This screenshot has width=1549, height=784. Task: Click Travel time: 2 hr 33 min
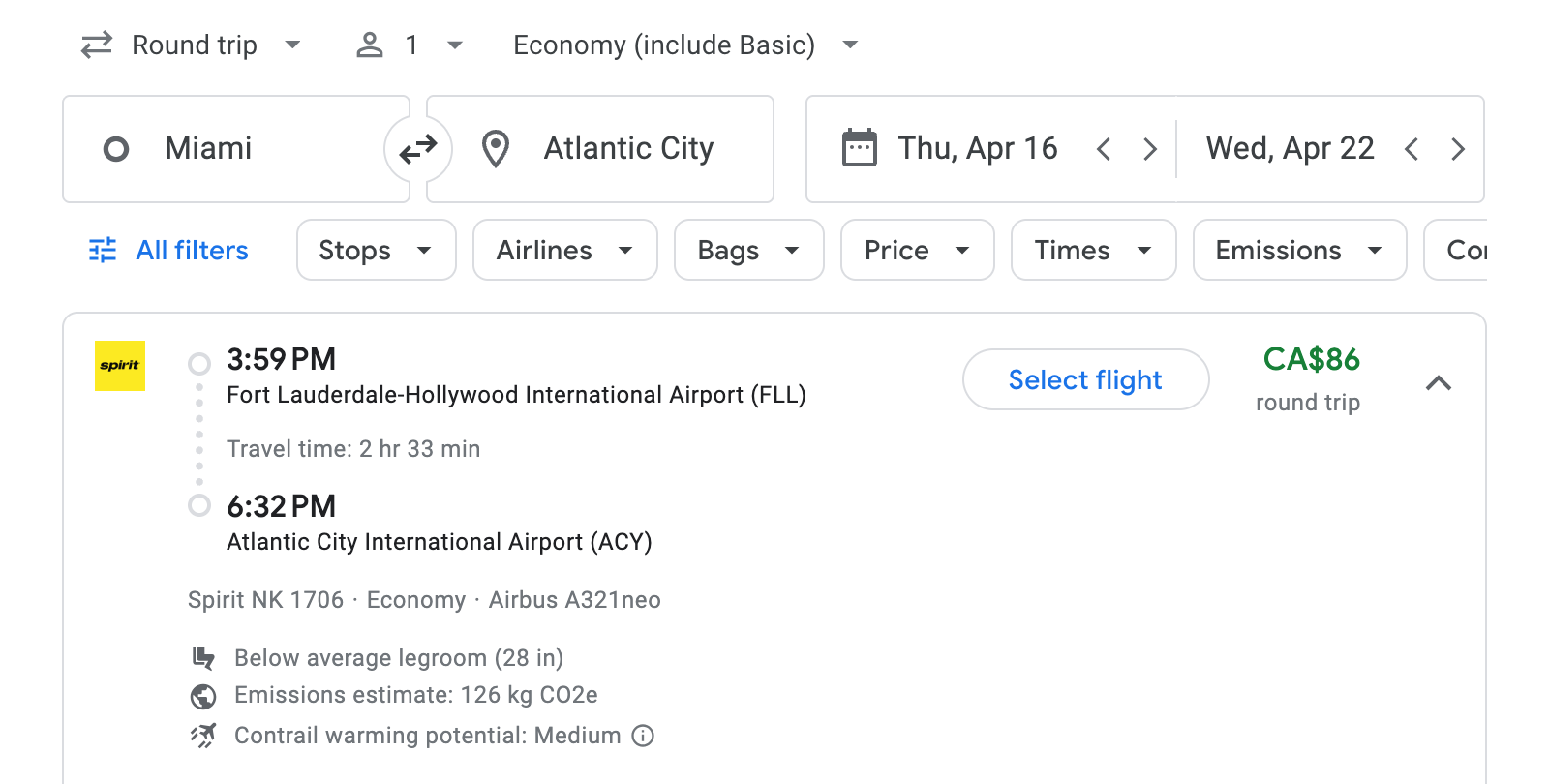[x=353, y=449]
